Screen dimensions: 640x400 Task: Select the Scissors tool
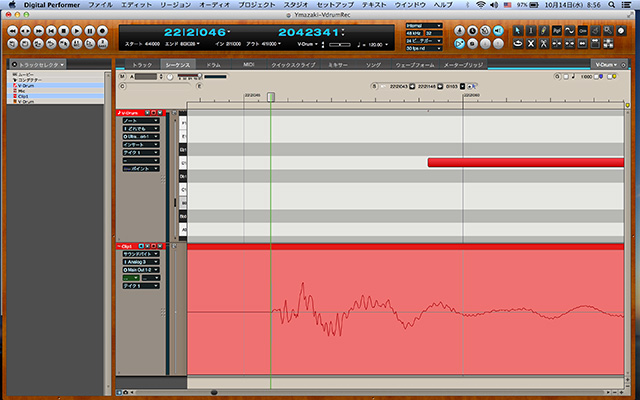pyautogui.click(x=544, y=44)
